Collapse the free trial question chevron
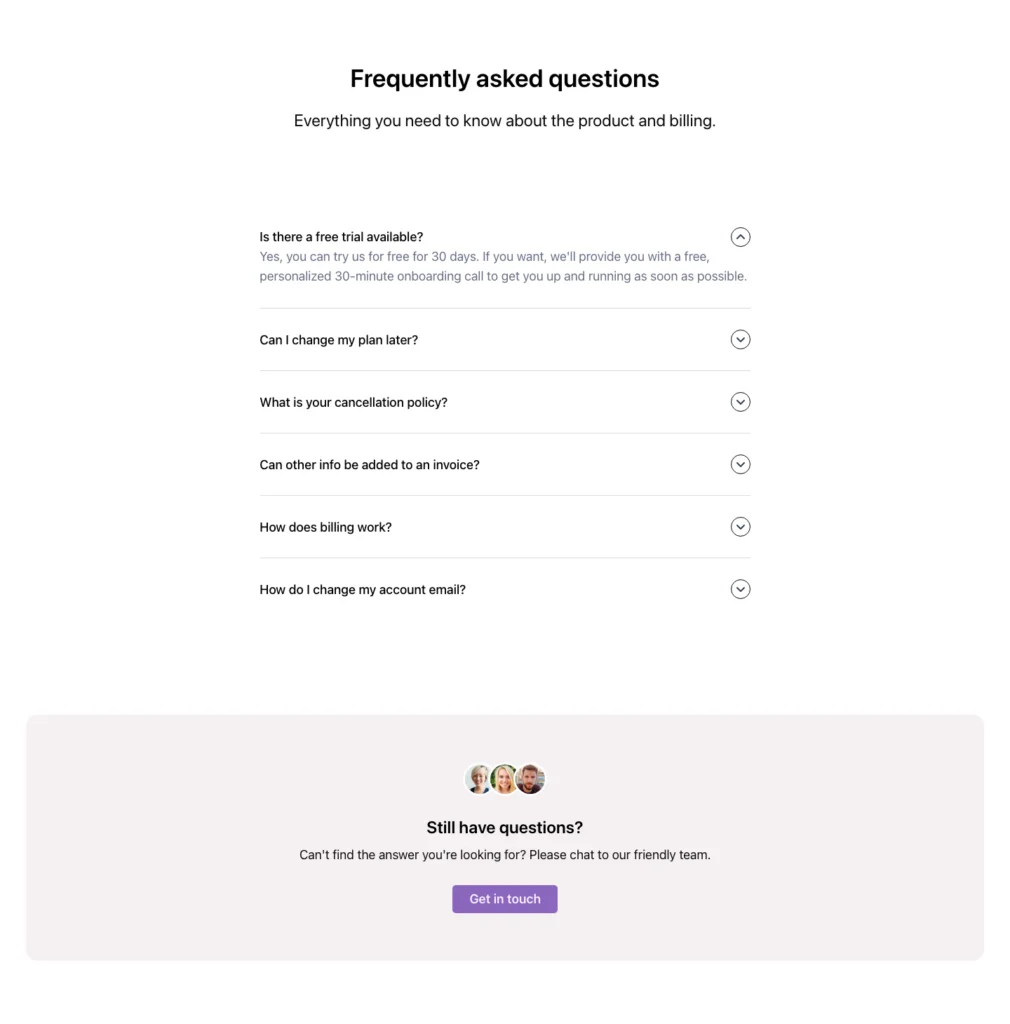The width and height of the screenshot is (1010, 1024). pos(740,237)
